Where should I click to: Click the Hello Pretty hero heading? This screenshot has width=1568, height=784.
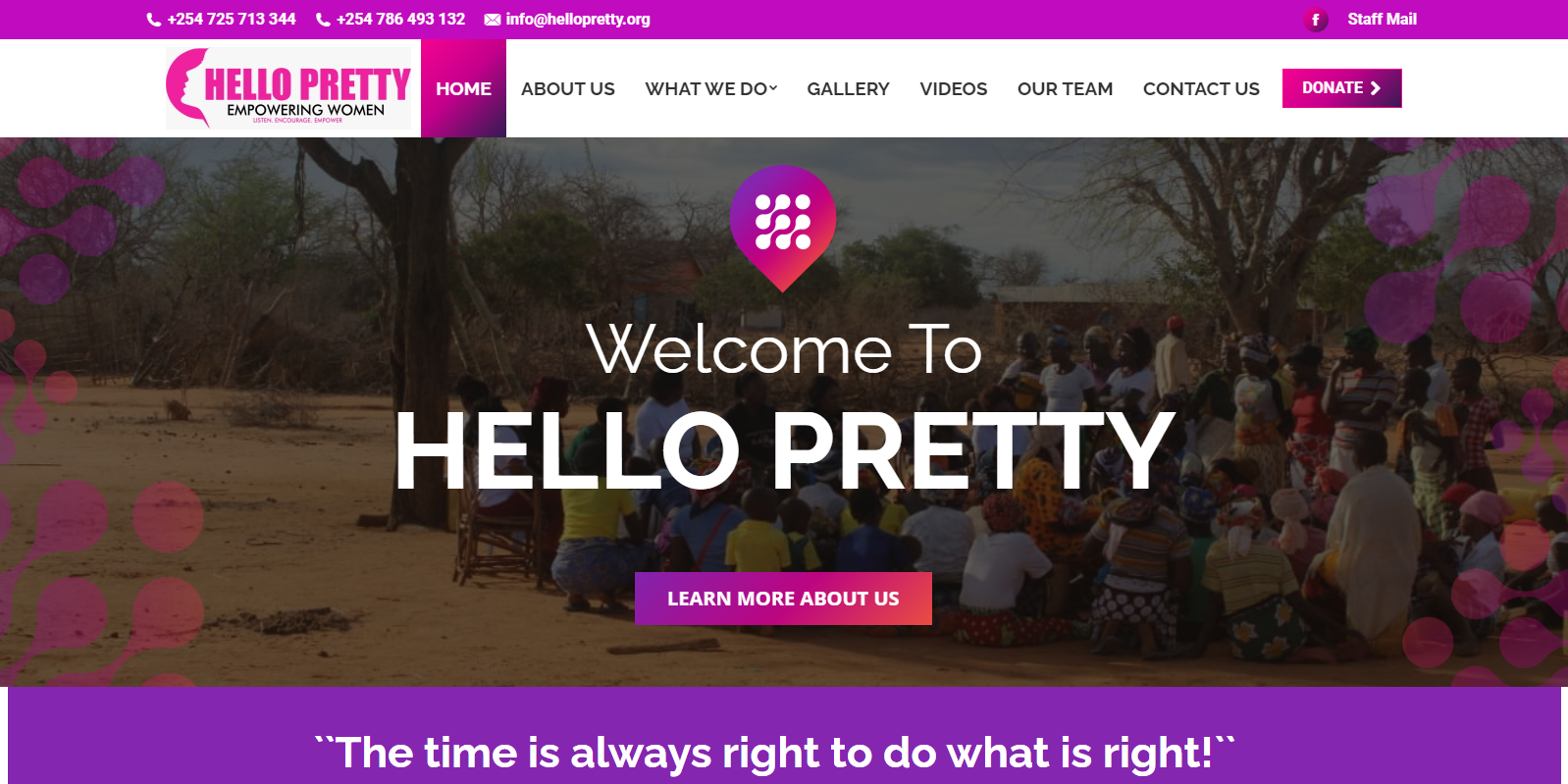(x=784, y=450)
